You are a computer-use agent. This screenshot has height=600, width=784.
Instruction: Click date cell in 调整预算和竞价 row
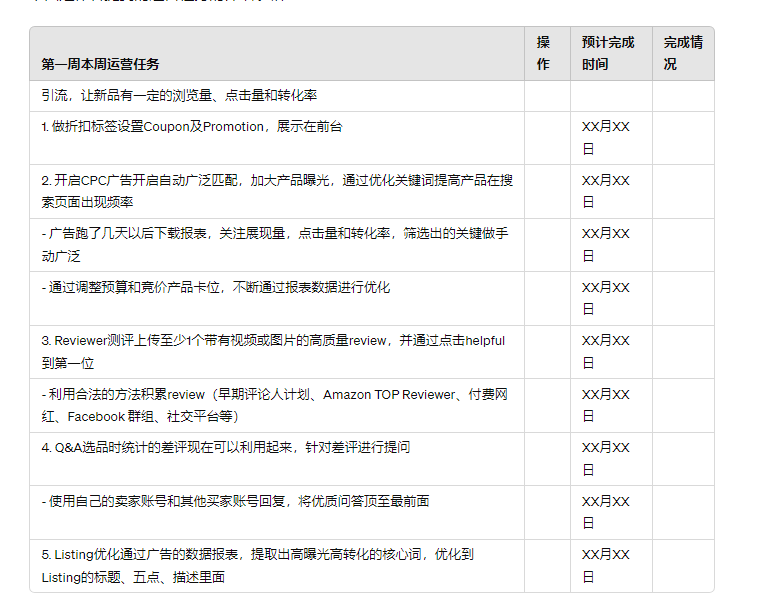pyautogui.click(x=606, y=298)
